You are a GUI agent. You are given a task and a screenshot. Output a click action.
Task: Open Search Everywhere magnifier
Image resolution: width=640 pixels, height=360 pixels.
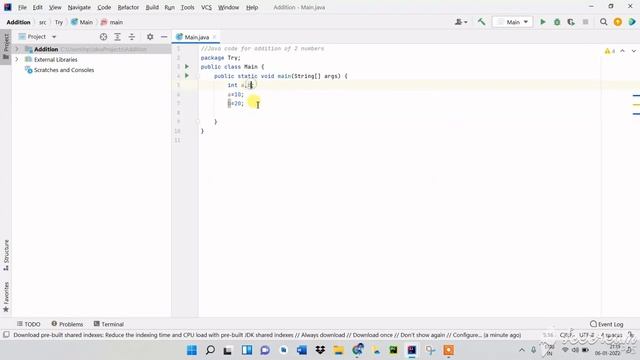[603, 22]
